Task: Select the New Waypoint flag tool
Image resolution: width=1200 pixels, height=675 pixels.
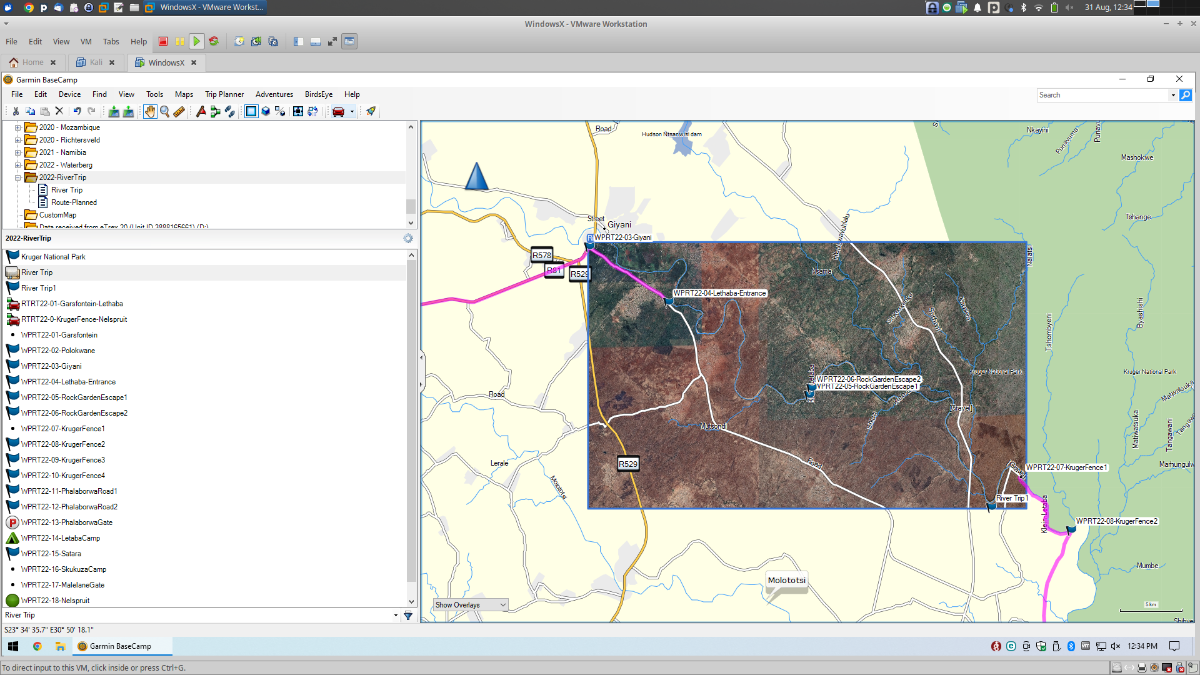Action: pos(201,111)
